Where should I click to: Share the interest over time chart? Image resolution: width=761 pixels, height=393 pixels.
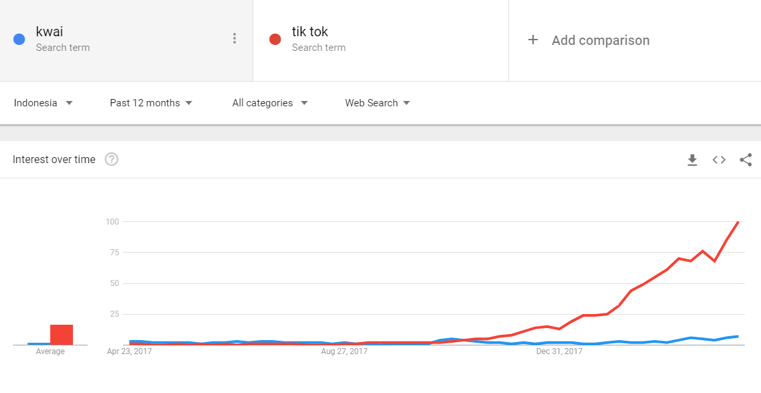click(745, 160)
